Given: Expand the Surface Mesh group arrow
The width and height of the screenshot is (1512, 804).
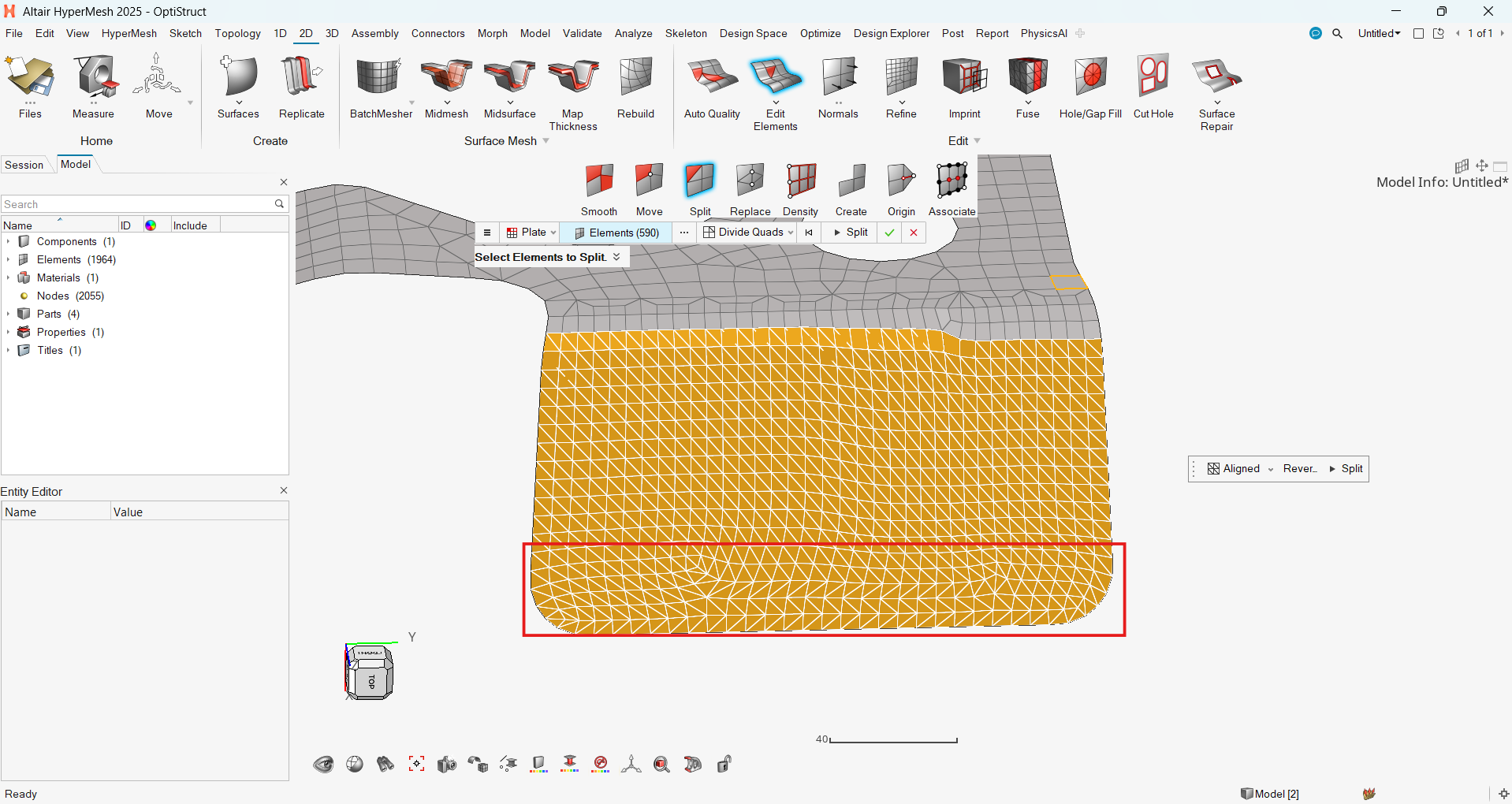Looking at the screenshot, I should pos(546,141).
